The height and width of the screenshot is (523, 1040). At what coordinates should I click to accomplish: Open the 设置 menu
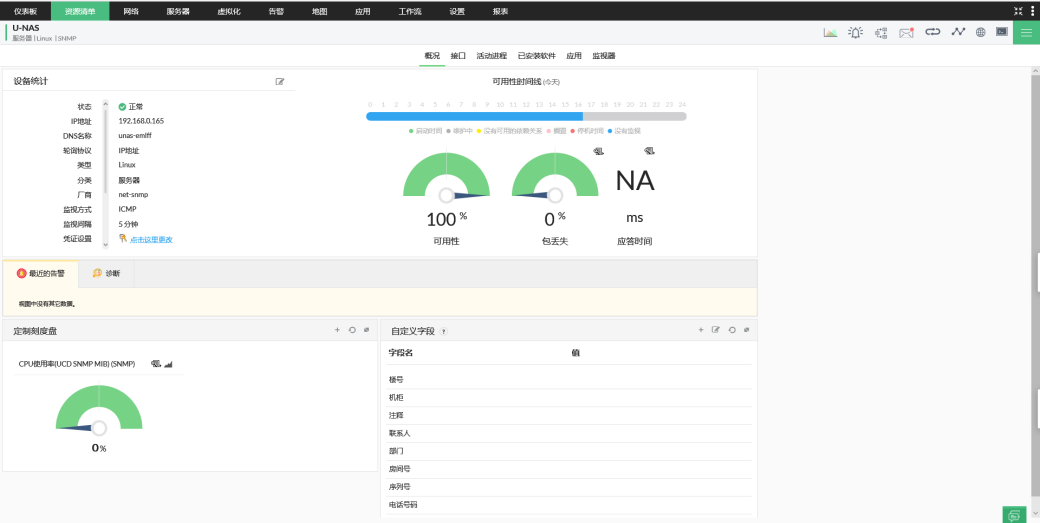pos(457,11)
